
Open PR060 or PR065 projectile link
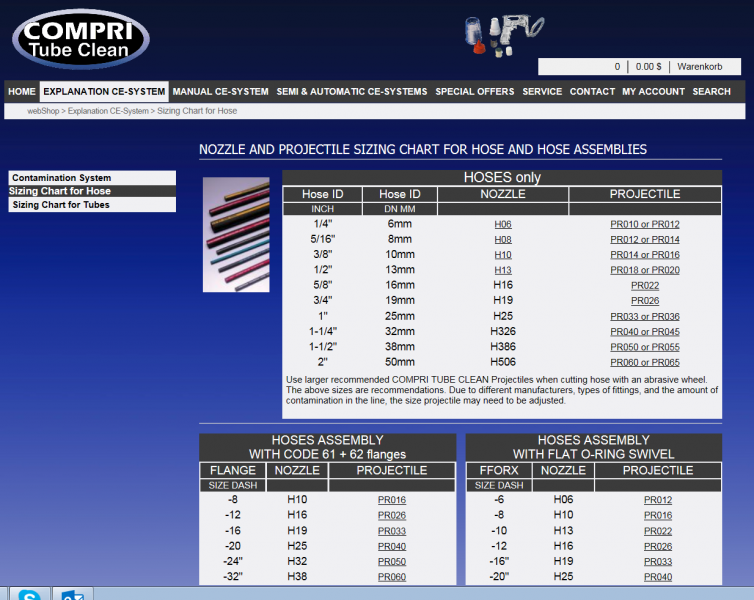pyautogui.click(x=645, y=362)
